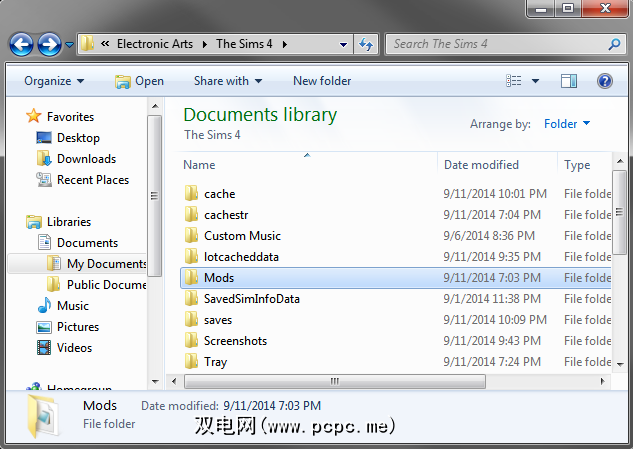
Task: Click the horizontal scrollbar thumb in file list
Action: (335, 381)
